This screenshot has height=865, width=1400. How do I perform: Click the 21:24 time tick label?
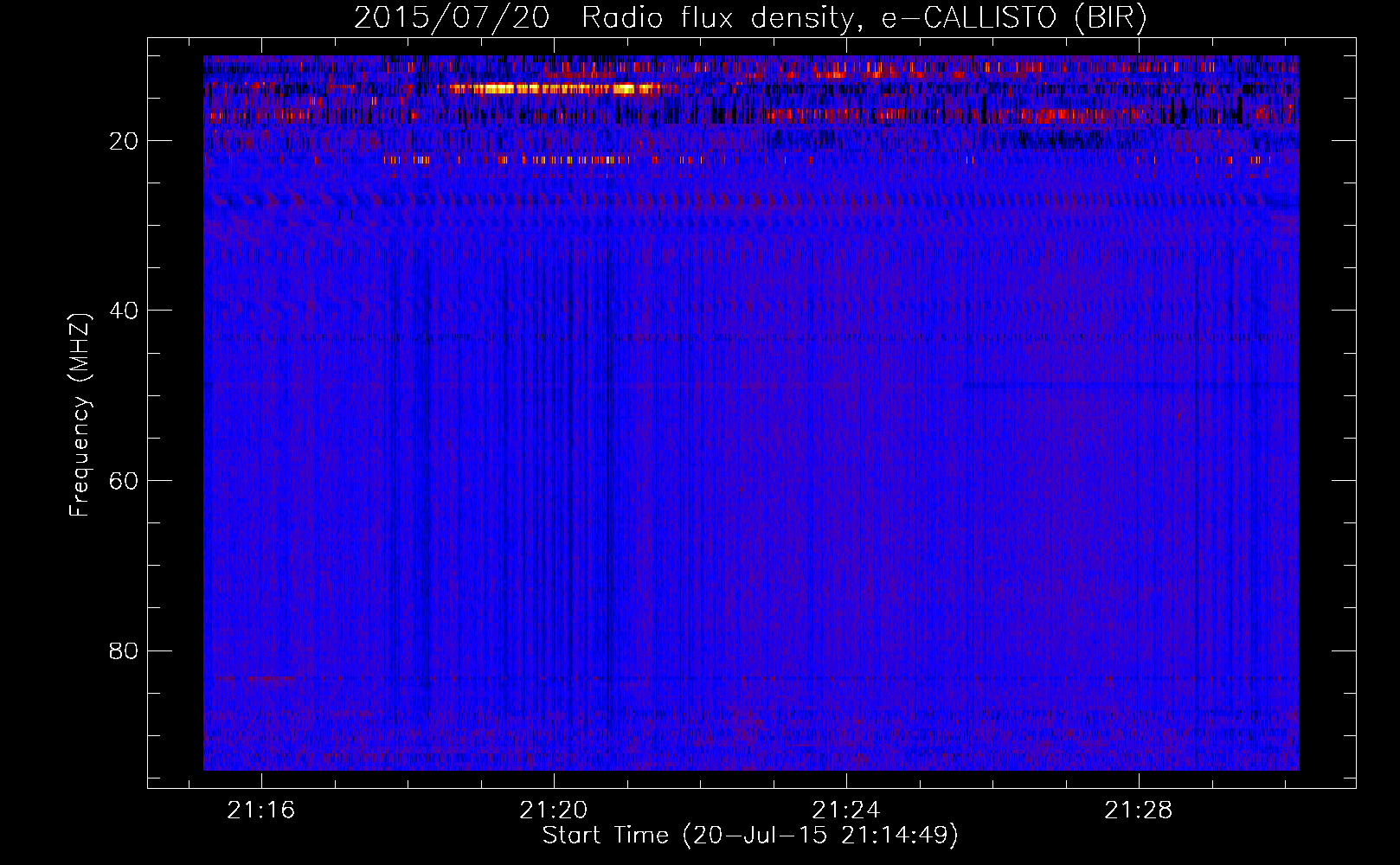pyautogui.click(x=846, y=811)
